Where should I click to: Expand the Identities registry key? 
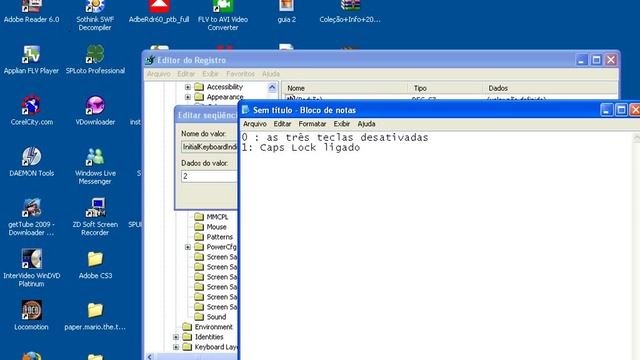point(176,337)
